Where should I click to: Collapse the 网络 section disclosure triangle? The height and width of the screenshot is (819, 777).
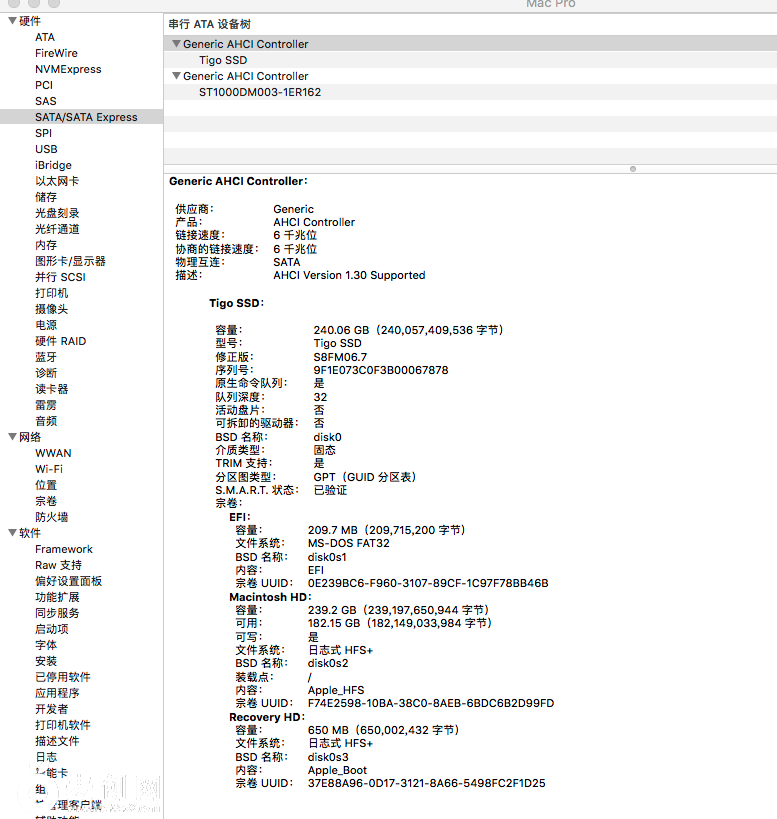pyautogui.click(x=12, y=437)
